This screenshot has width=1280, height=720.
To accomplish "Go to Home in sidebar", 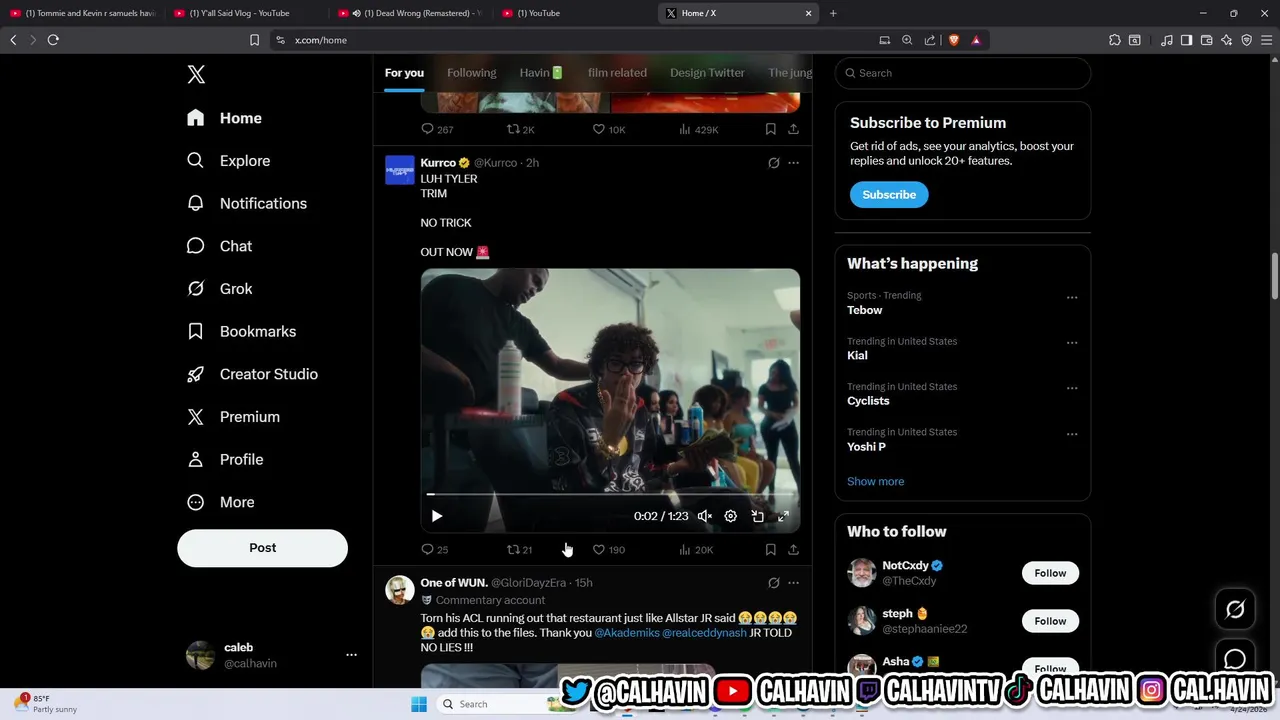I will click(225, 118).
